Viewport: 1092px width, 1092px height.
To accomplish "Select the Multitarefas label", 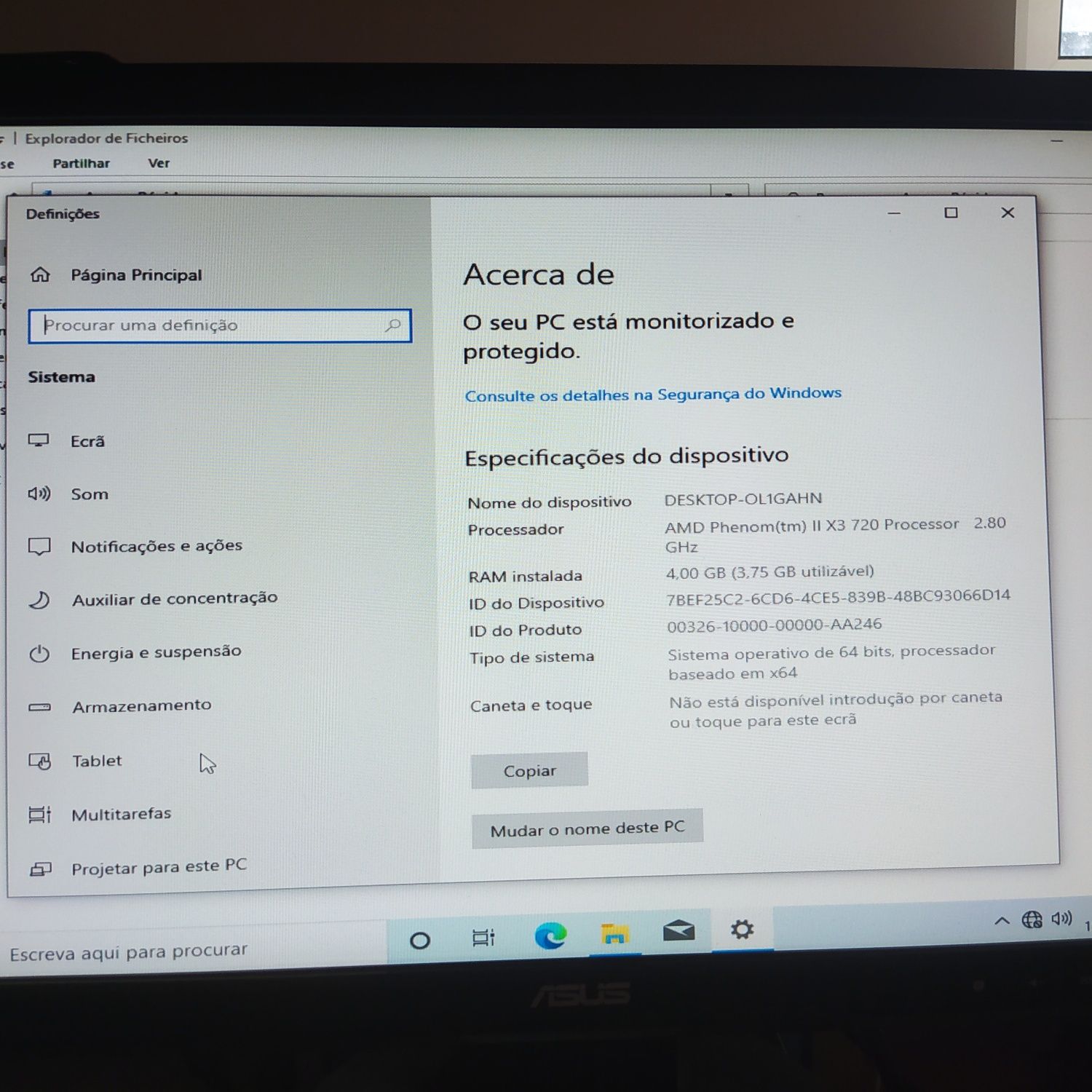I will pos(122,814).
